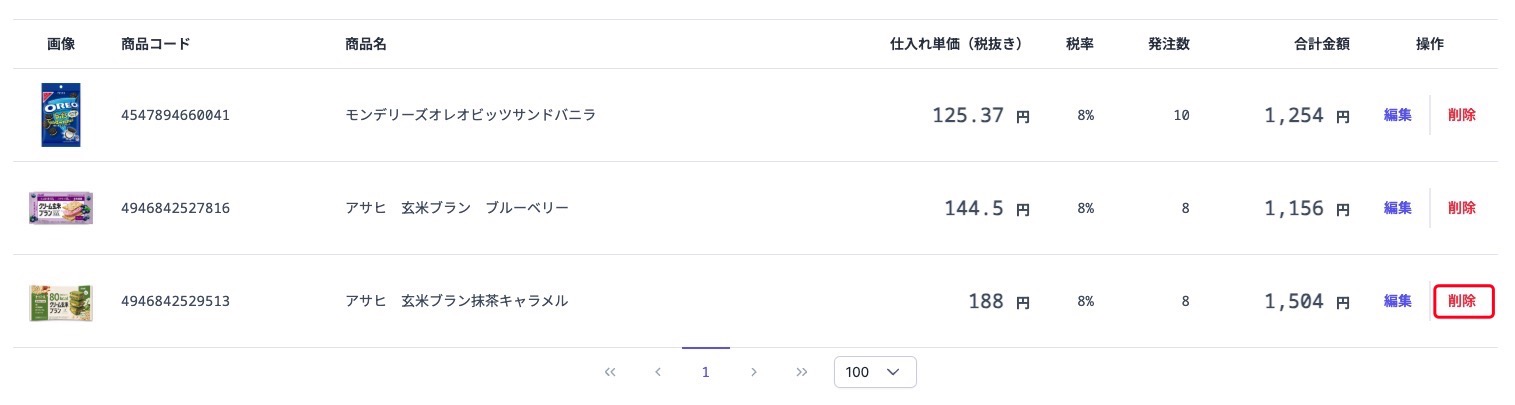Click the 商品名 column header
Image resolution: width=1515 pixels, height=405 pixels.
click(366, 44)
